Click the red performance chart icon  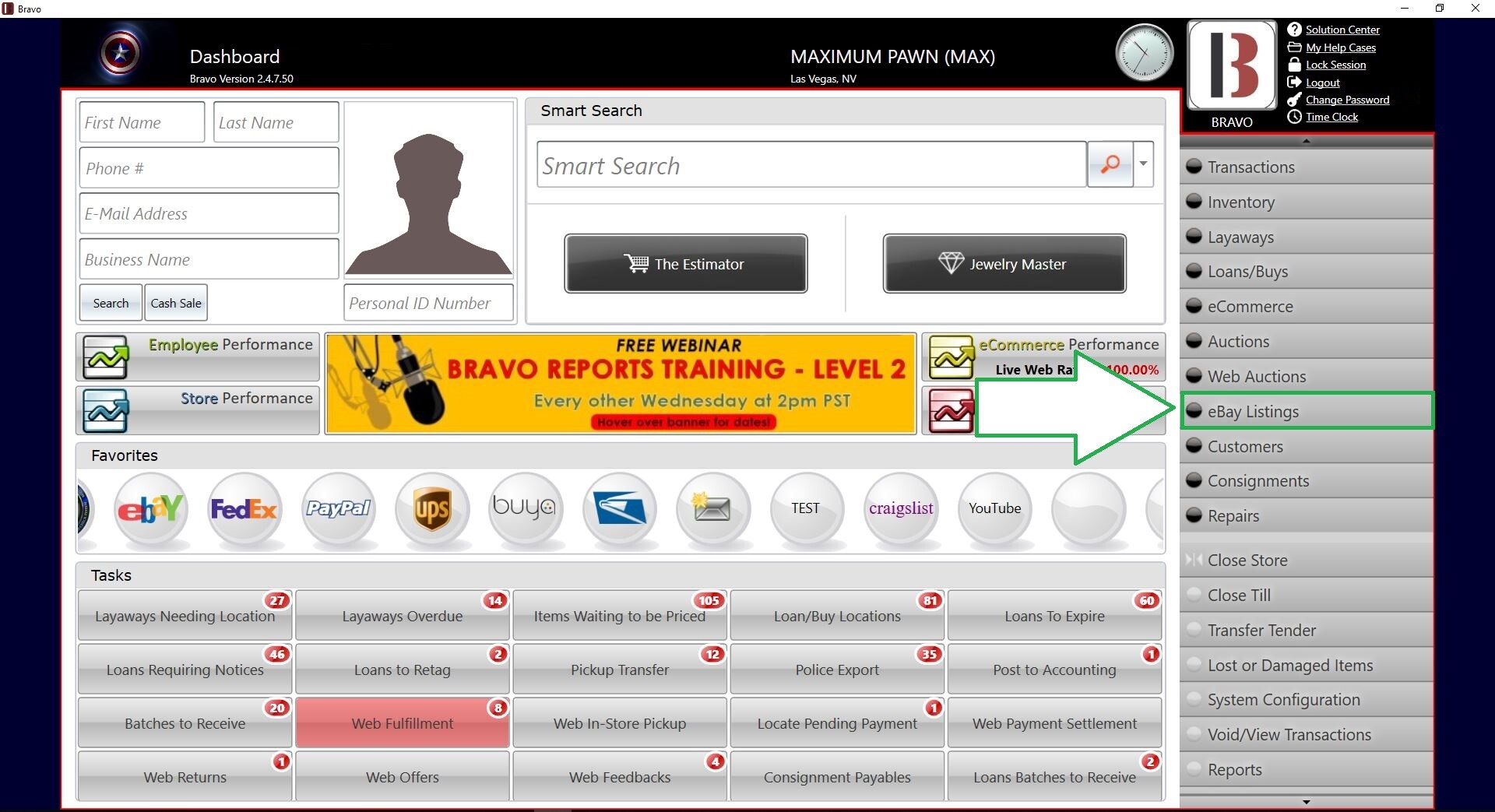click(x=952, y=410)
